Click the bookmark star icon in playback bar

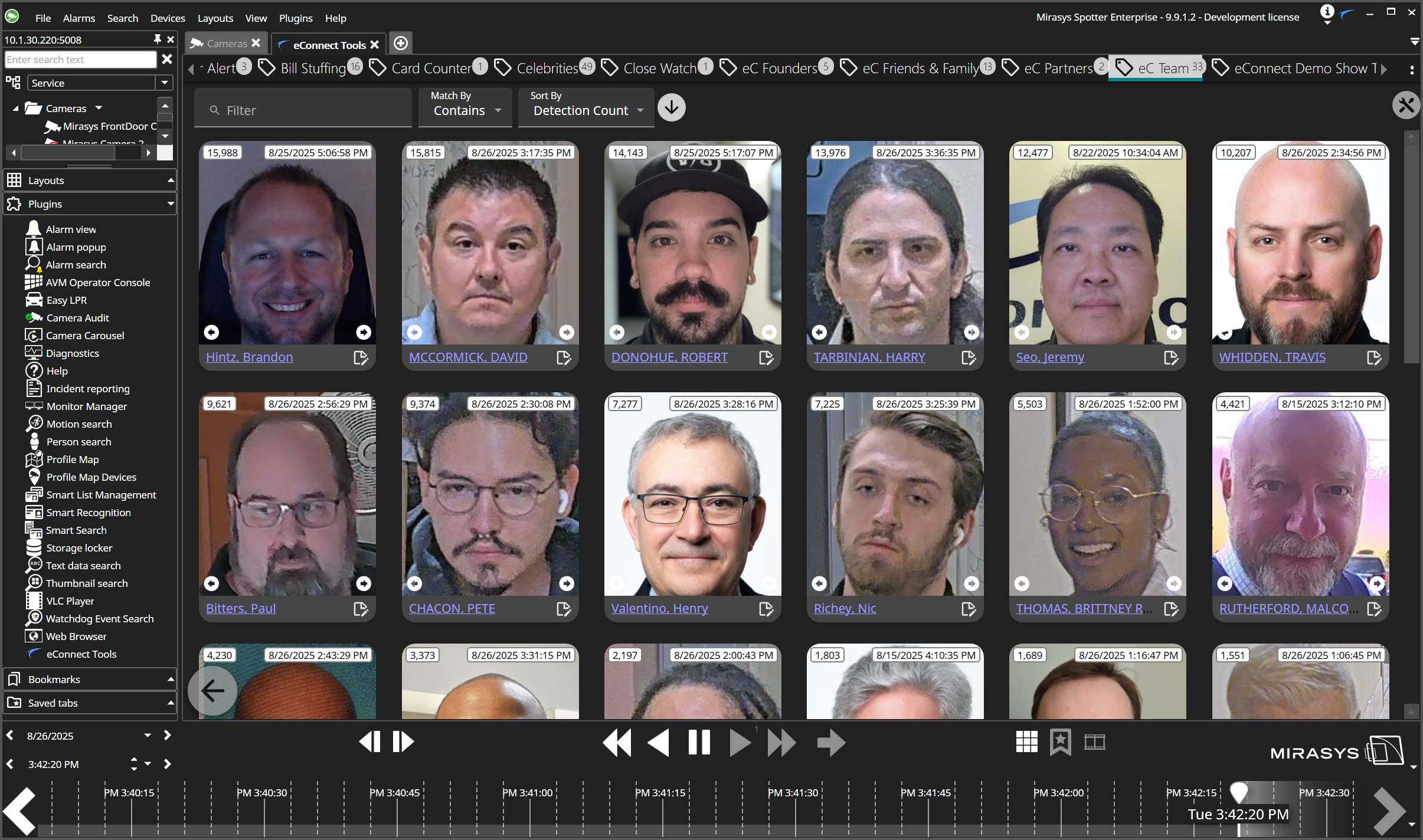tap(1060, 742)
